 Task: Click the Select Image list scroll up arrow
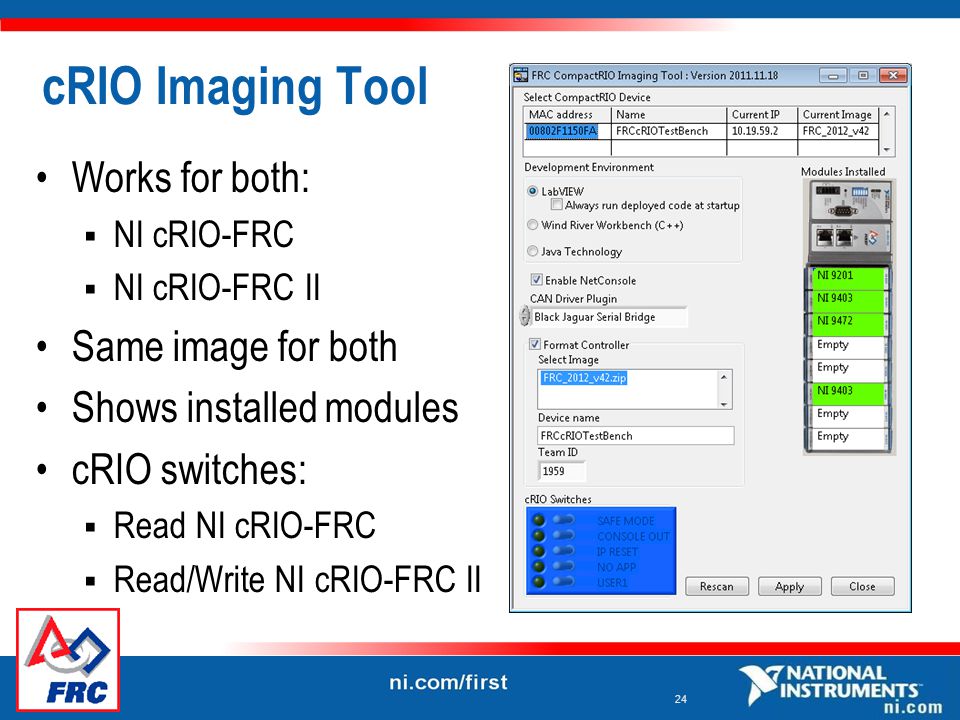pyautogui.click(x=724, y=377)
